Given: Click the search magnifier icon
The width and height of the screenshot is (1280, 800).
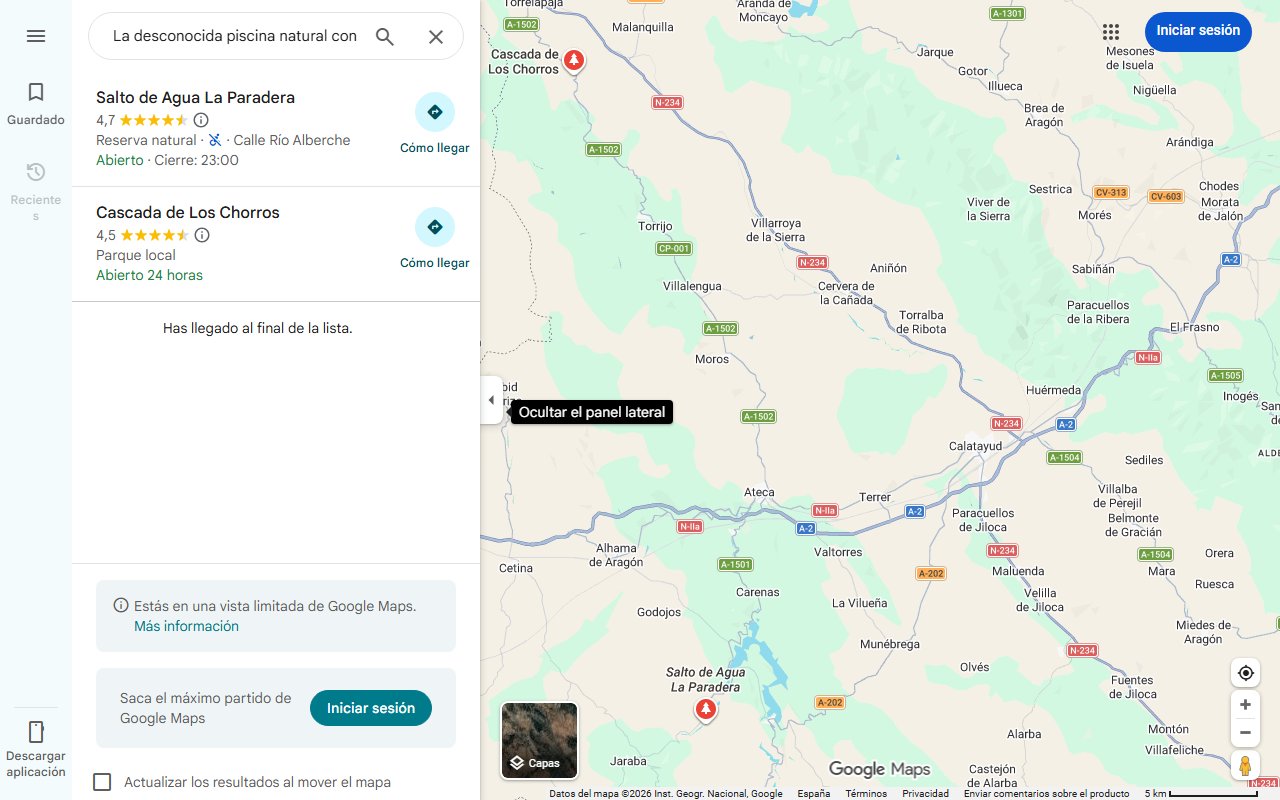Looking at the screenshot, I should tap(385, 36).
